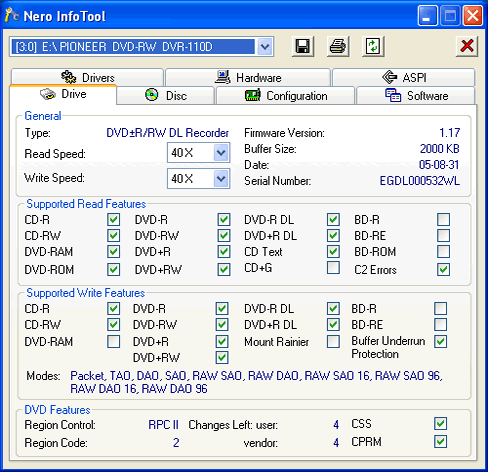This screenshot has height=472, width=488.
Task: Click the Print icon button
Action: pos(338,46)
